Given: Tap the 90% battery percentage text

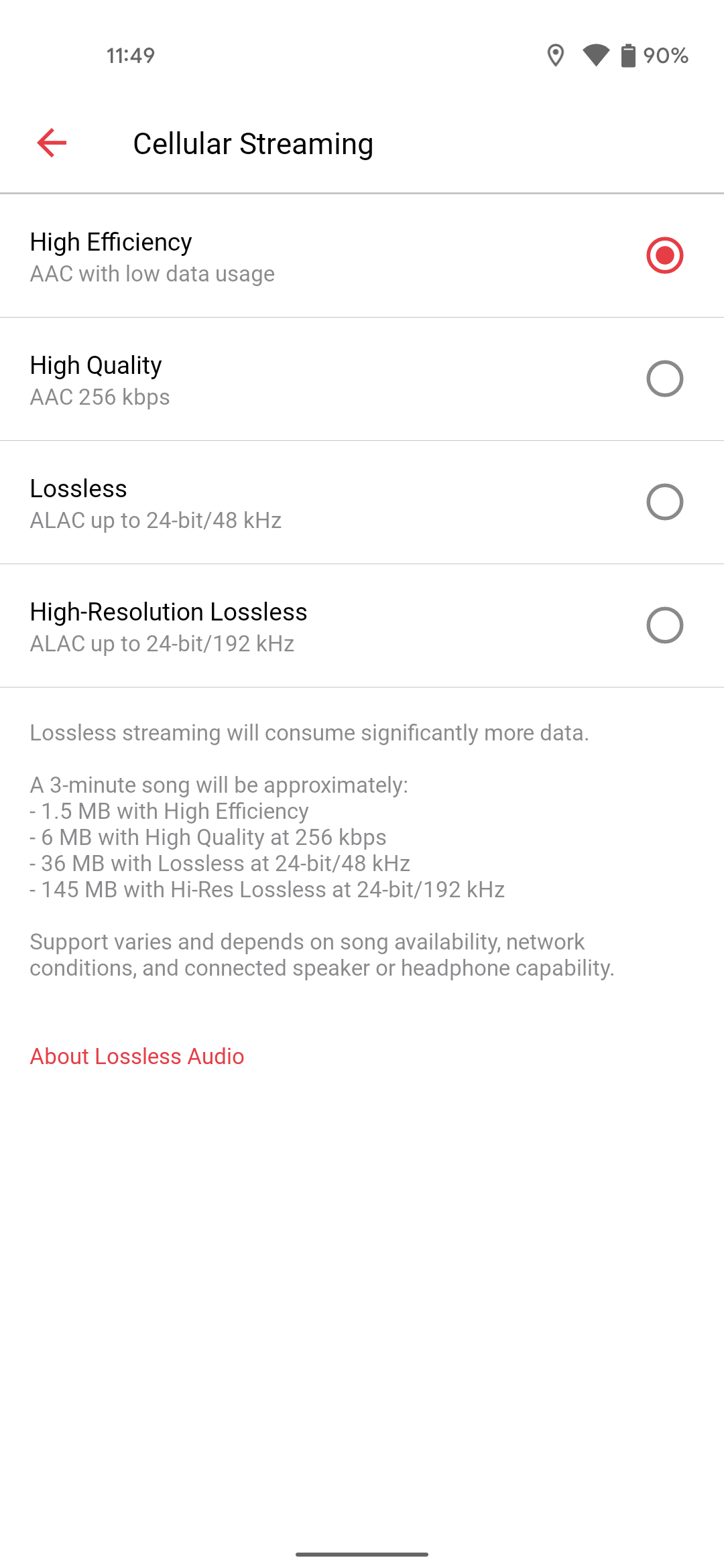Looking at the screenshot, I should point(666,56).
